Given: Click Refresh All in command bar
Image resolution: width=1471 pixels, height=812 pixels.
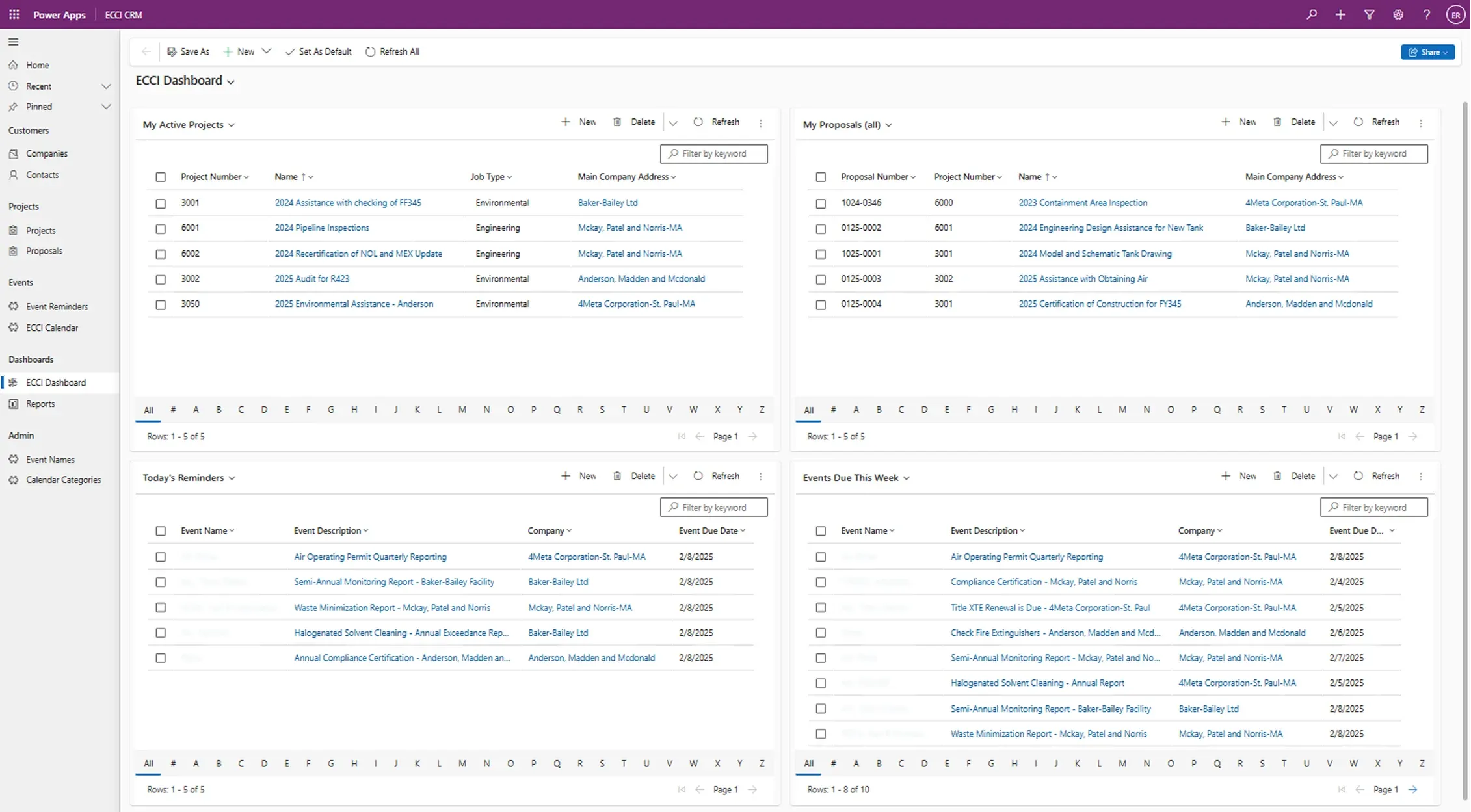Looking at the screenshot, I should (x=392, y=52).
